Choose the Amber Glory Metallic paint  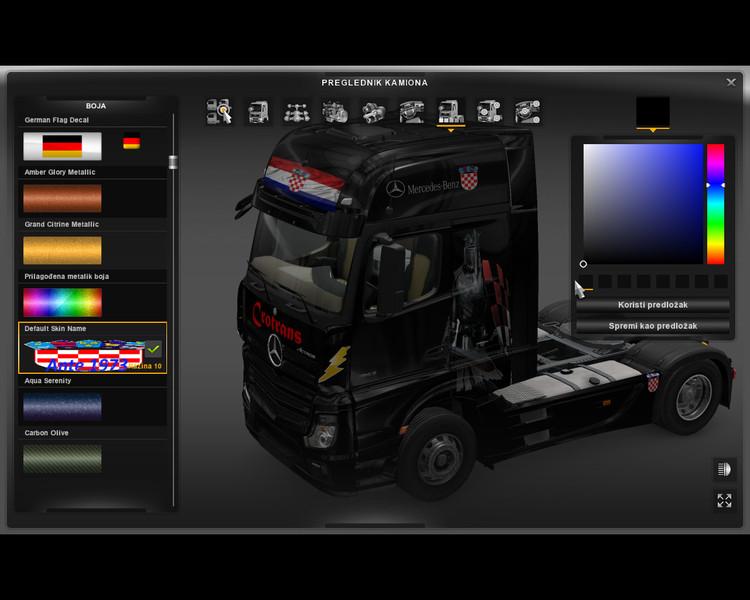tap(62, 199)
